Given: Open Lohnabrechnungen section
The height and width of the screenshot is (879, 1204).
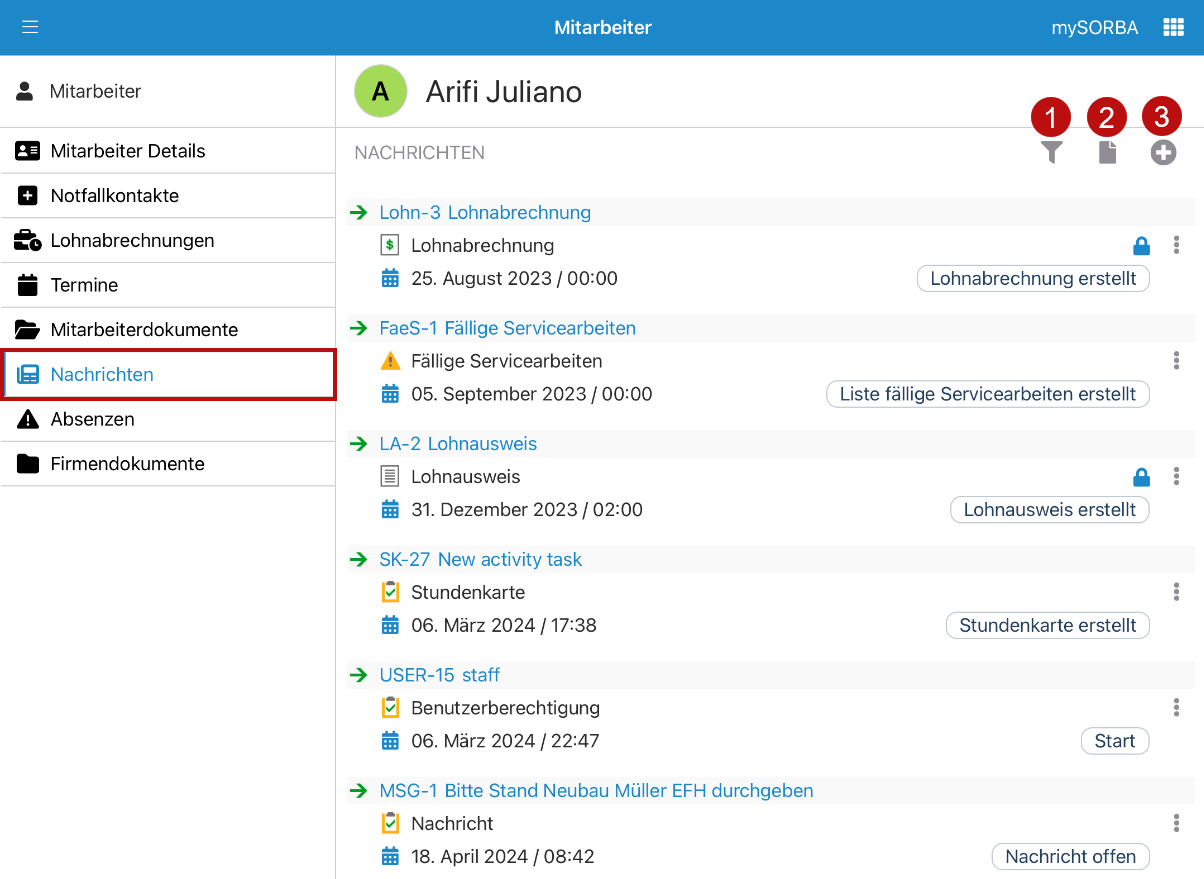Looking at the screenshot, I should pyautogui.click(x=168, y=240).
